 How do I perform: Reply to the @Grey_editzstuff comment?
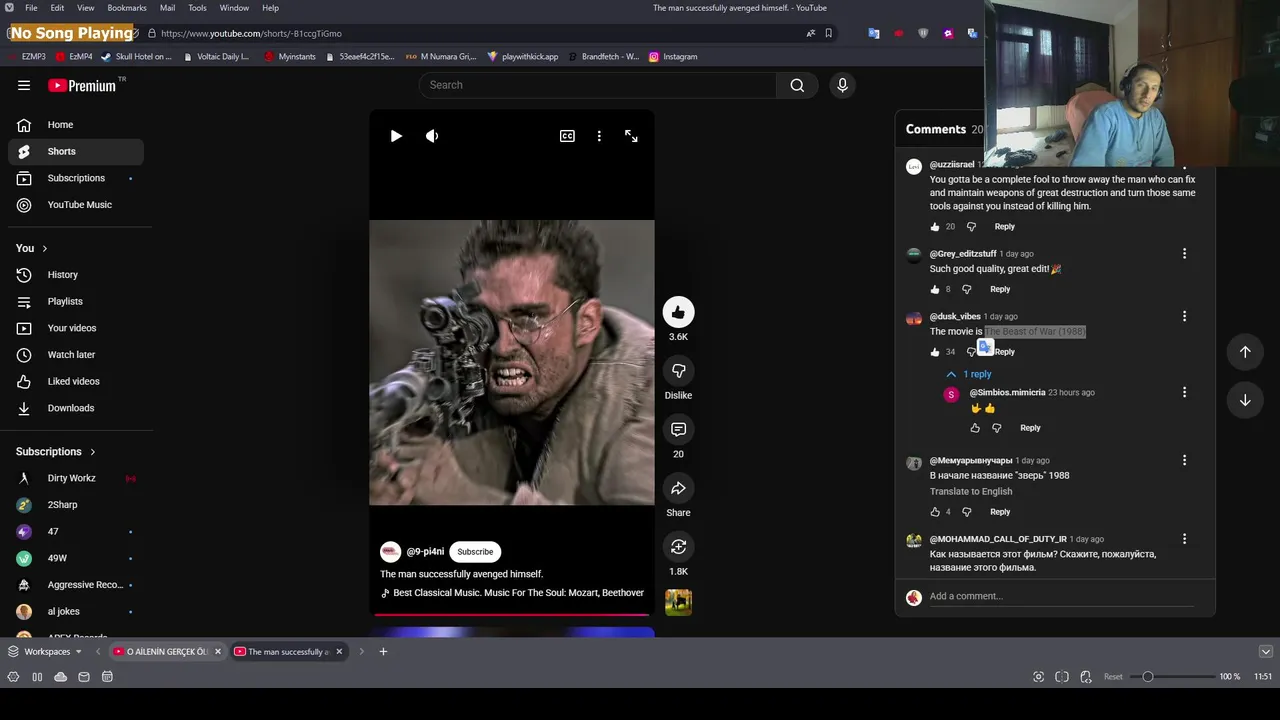pyautogui.click(x=1000, y=289)
